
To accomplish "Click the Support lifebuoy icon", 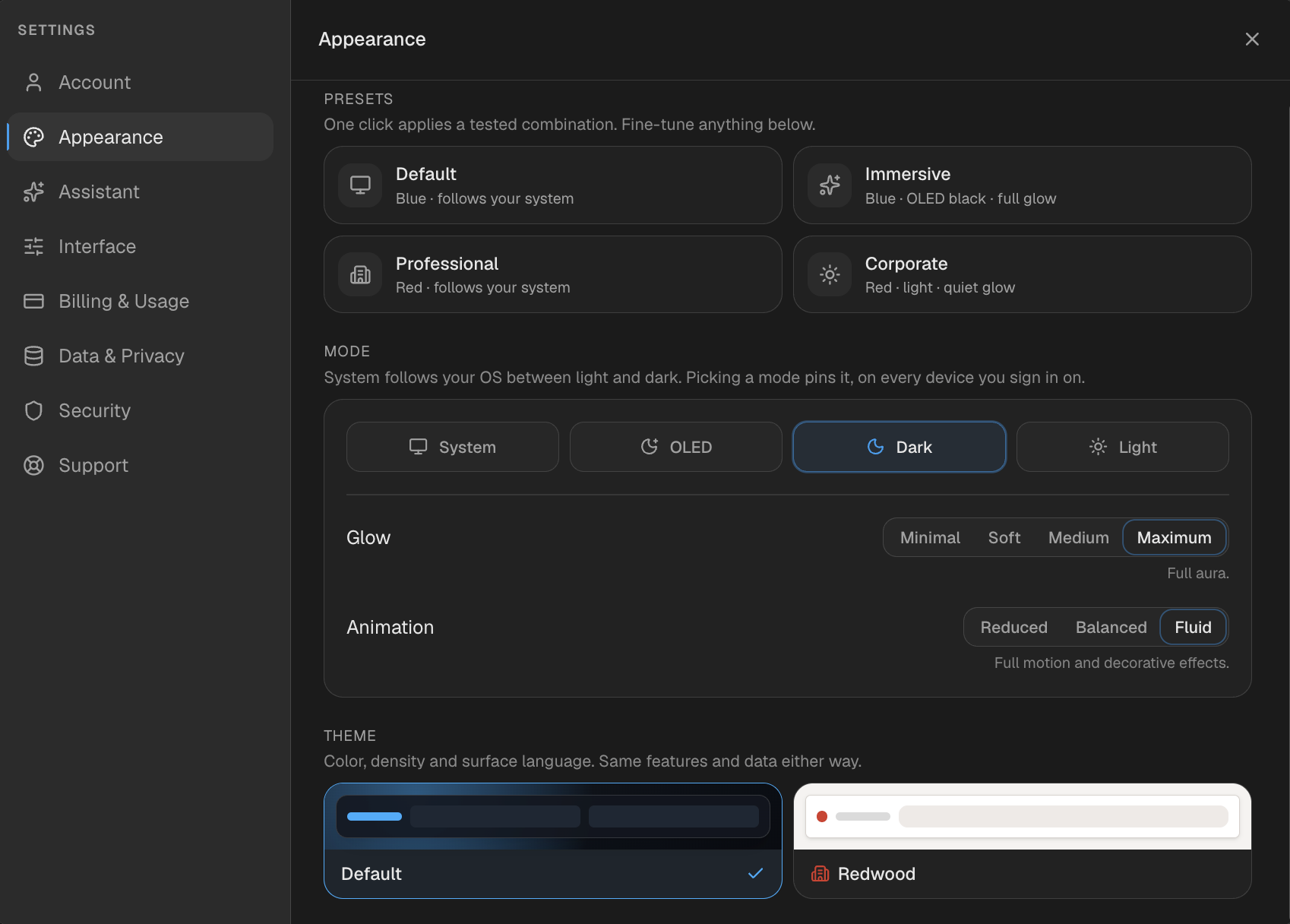I will [x=33, y=465].
